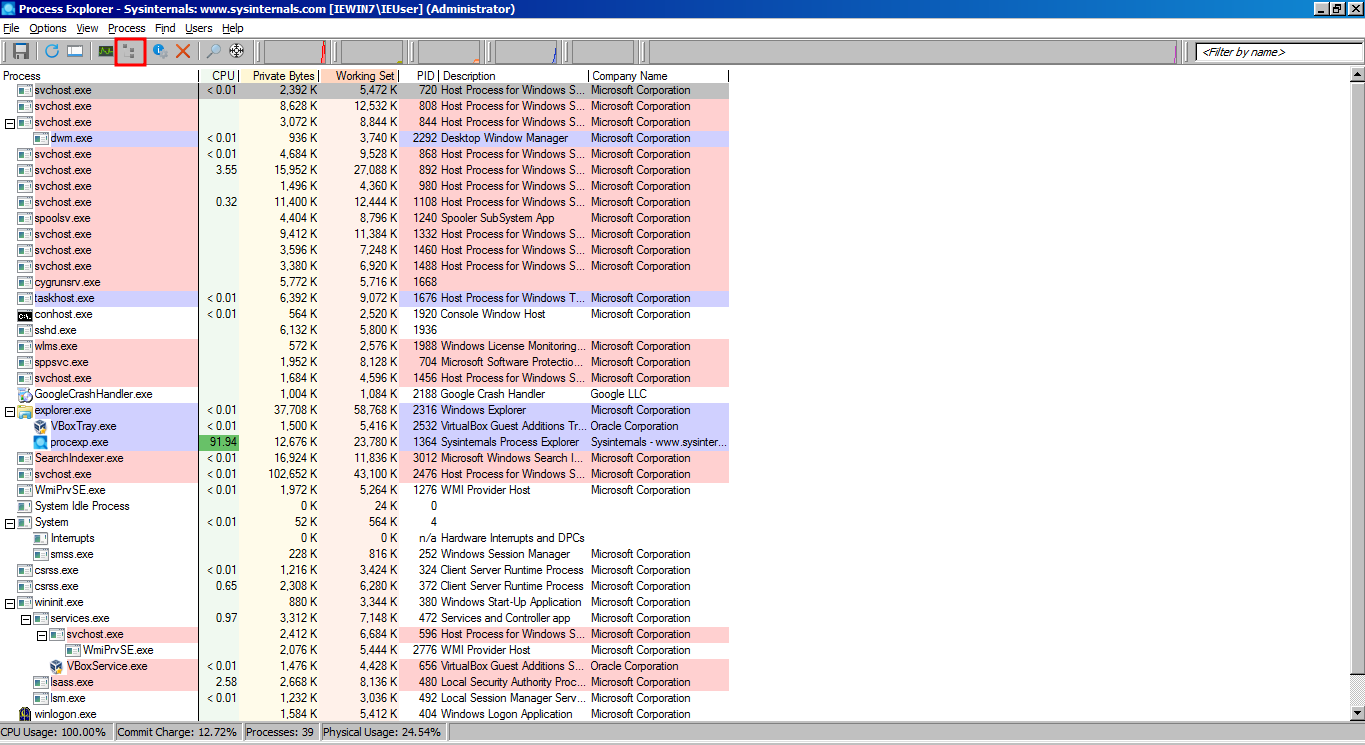This screenshot has width=1365, height=745.
Task: Click the VBoxService.exe cube icon
Action: coord(57,666)
